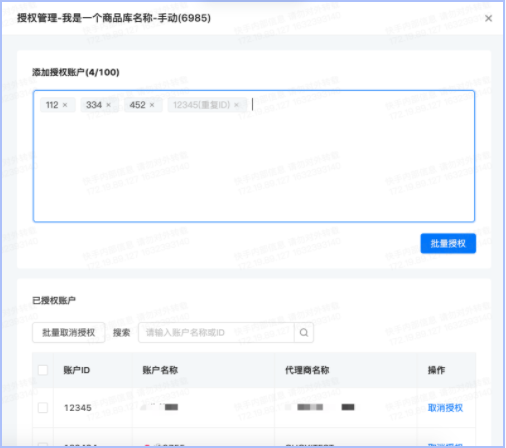Click the dialog title 授权管理-我是一个商品库名称-手动(6985)
Viewport: 506px width, 448px height.
click(x=114, y=18)
